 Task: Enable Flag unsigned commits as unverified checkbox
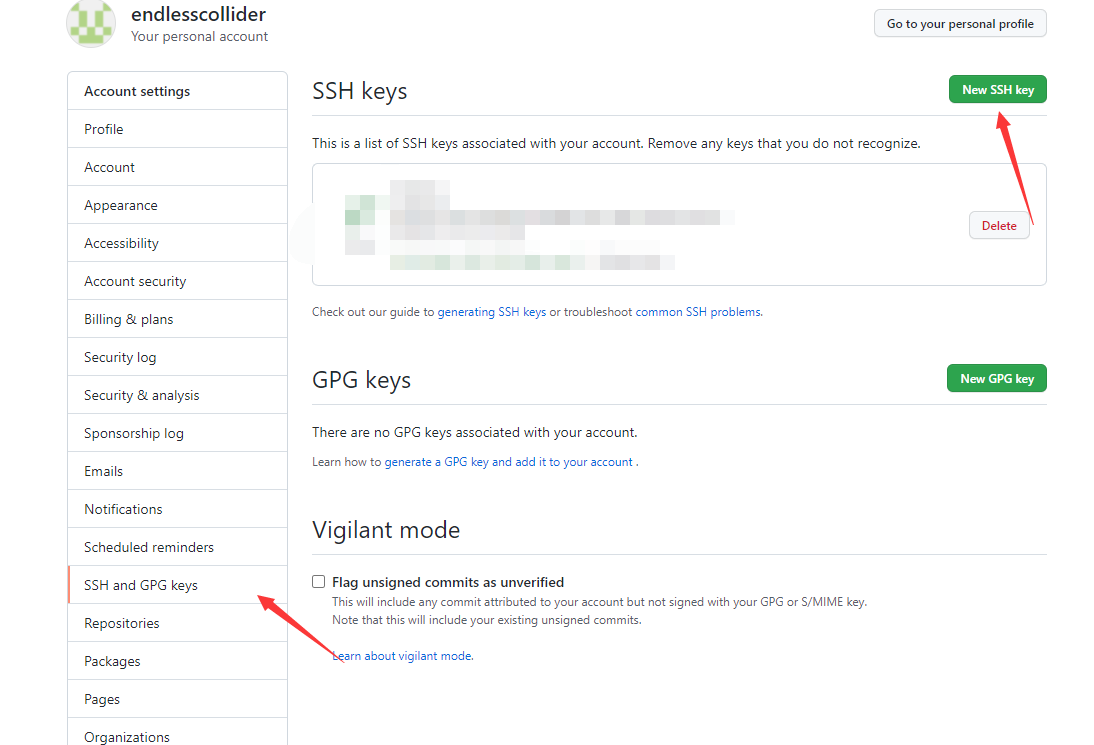click(319, 582)
